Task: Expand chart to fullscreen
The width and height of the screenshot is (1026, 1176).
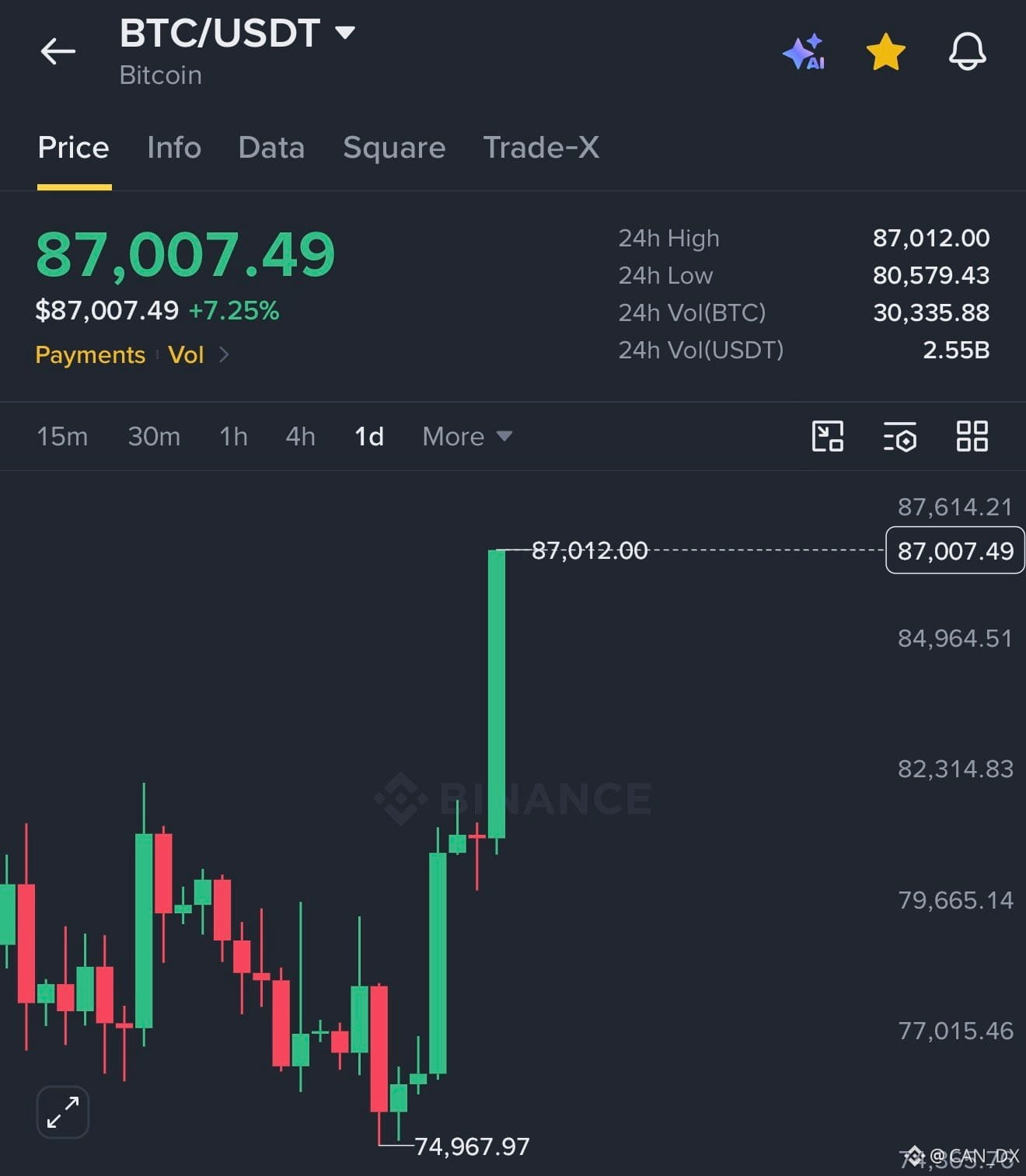Action: pyautogui.click(x=63, y=1111)
